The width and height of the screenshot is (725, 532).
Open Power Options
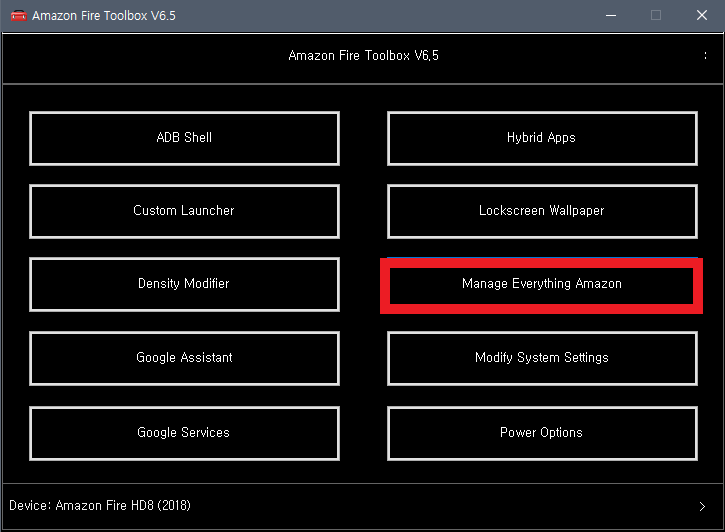click(x=542, y=433)
